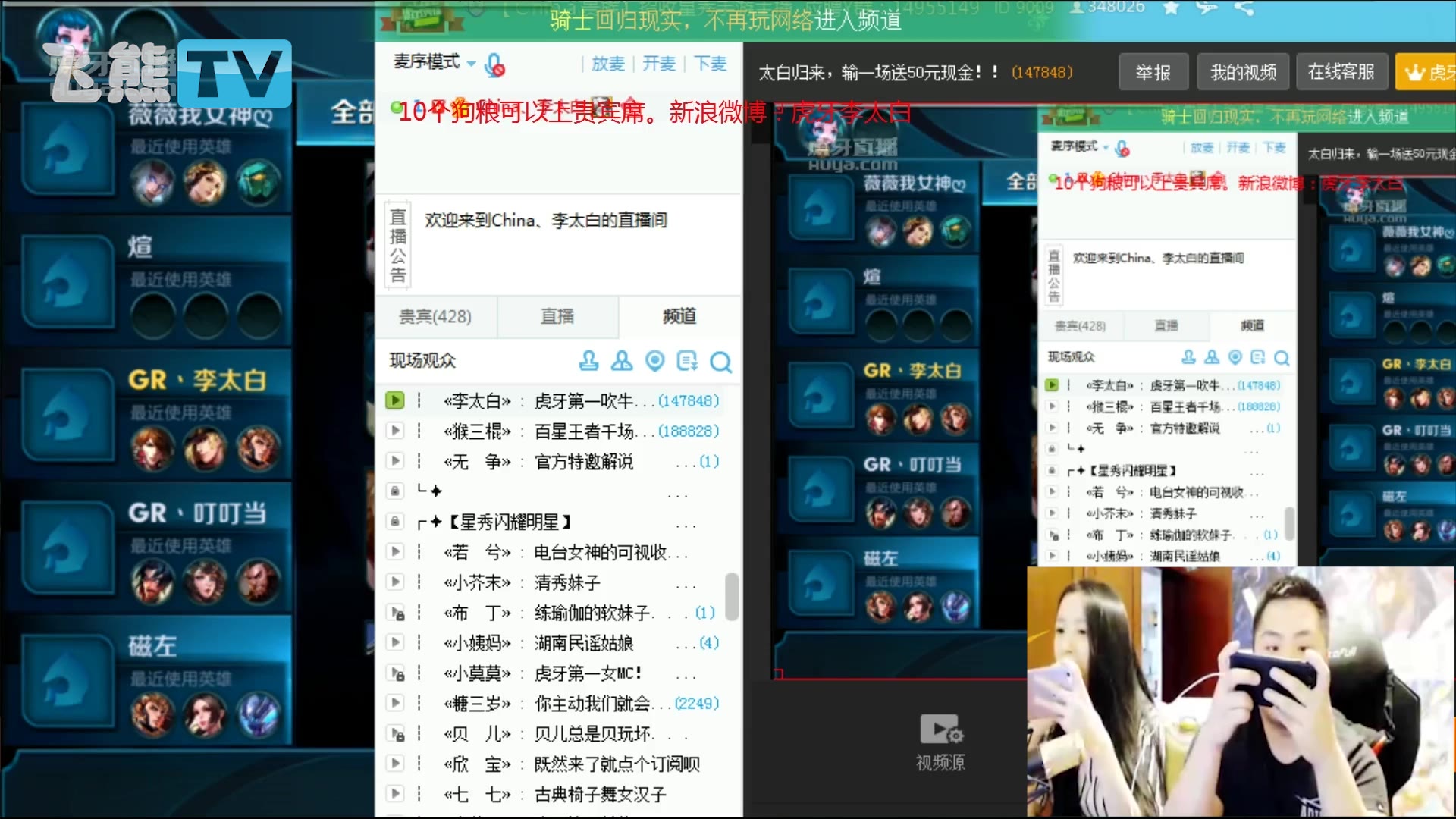Click the 全部 tab in game panel
This screenshot has height=819, width=1456.
[352, 112]
